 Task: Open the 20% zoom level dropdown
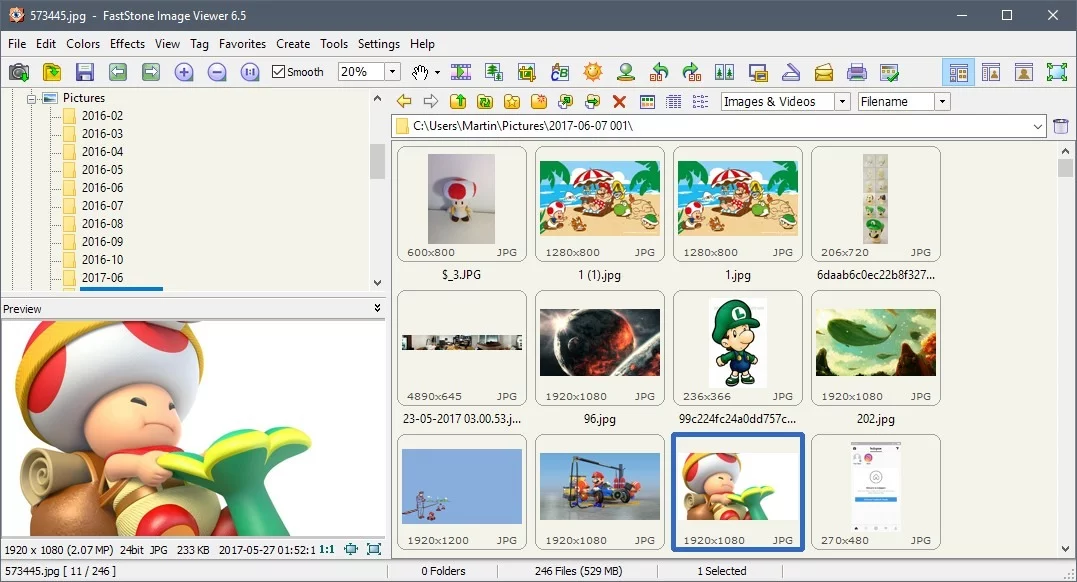pos(392,71)
